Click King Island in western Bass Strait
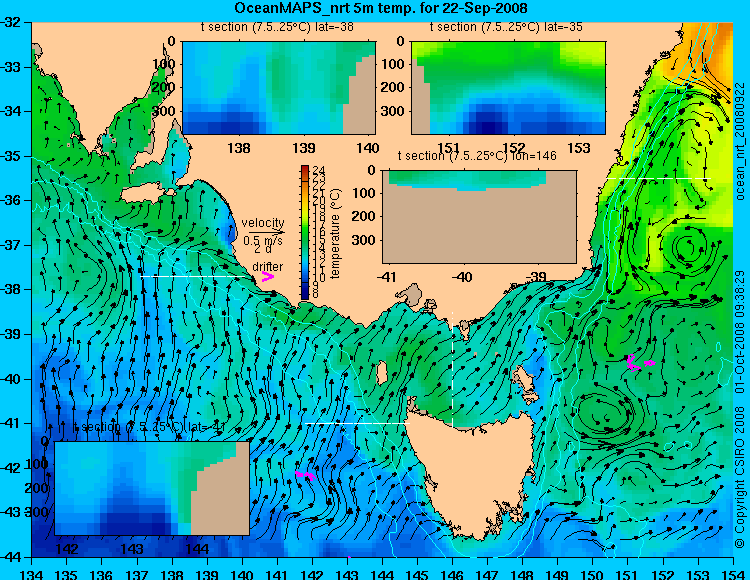Screen dimensions: 750x580 pos(382,372)
